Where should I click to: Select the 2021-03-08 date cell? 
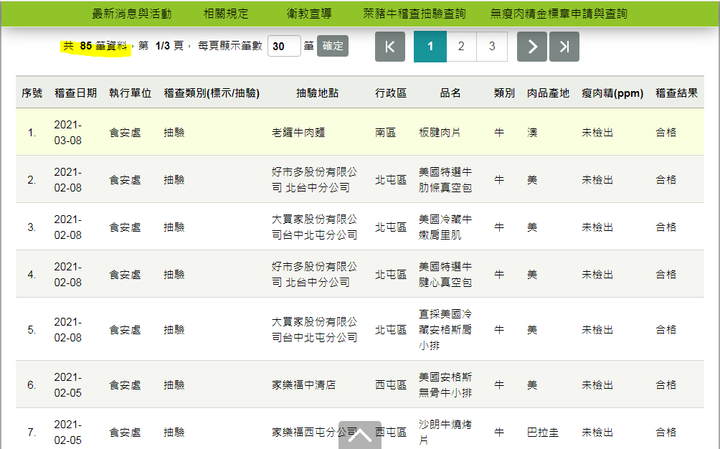click(x=68, y=132)
